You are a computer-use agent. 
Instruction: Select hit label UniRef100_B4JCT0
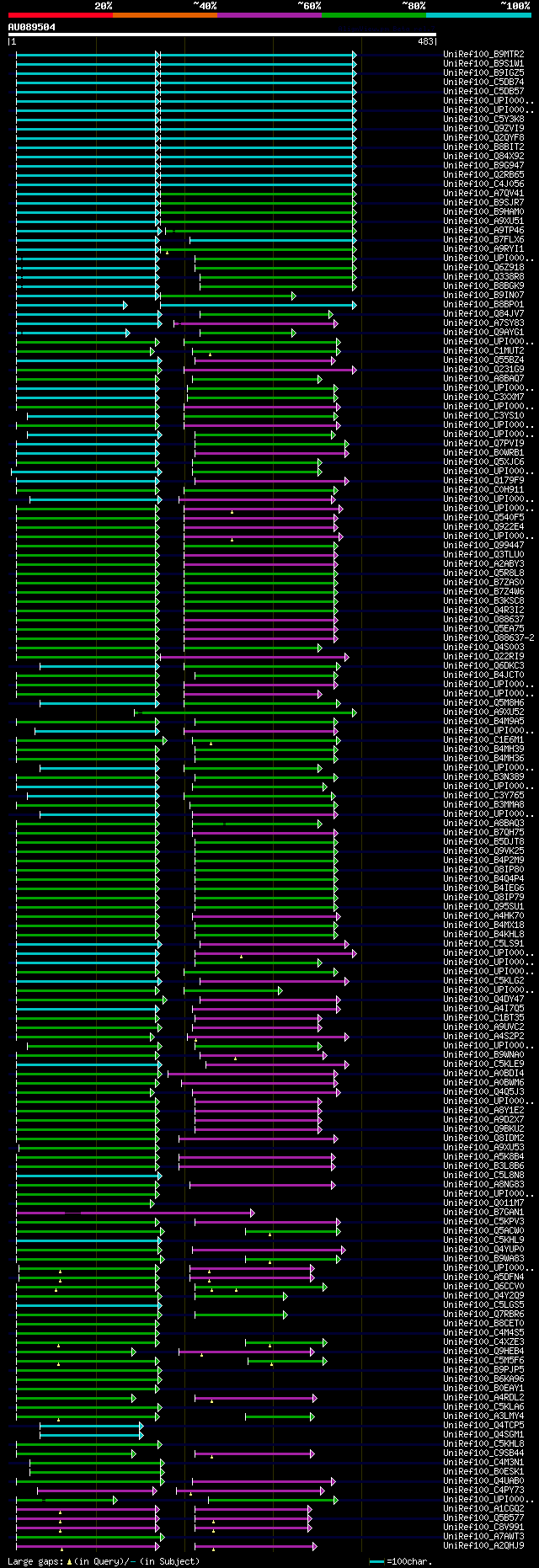[x=483, y=675]
